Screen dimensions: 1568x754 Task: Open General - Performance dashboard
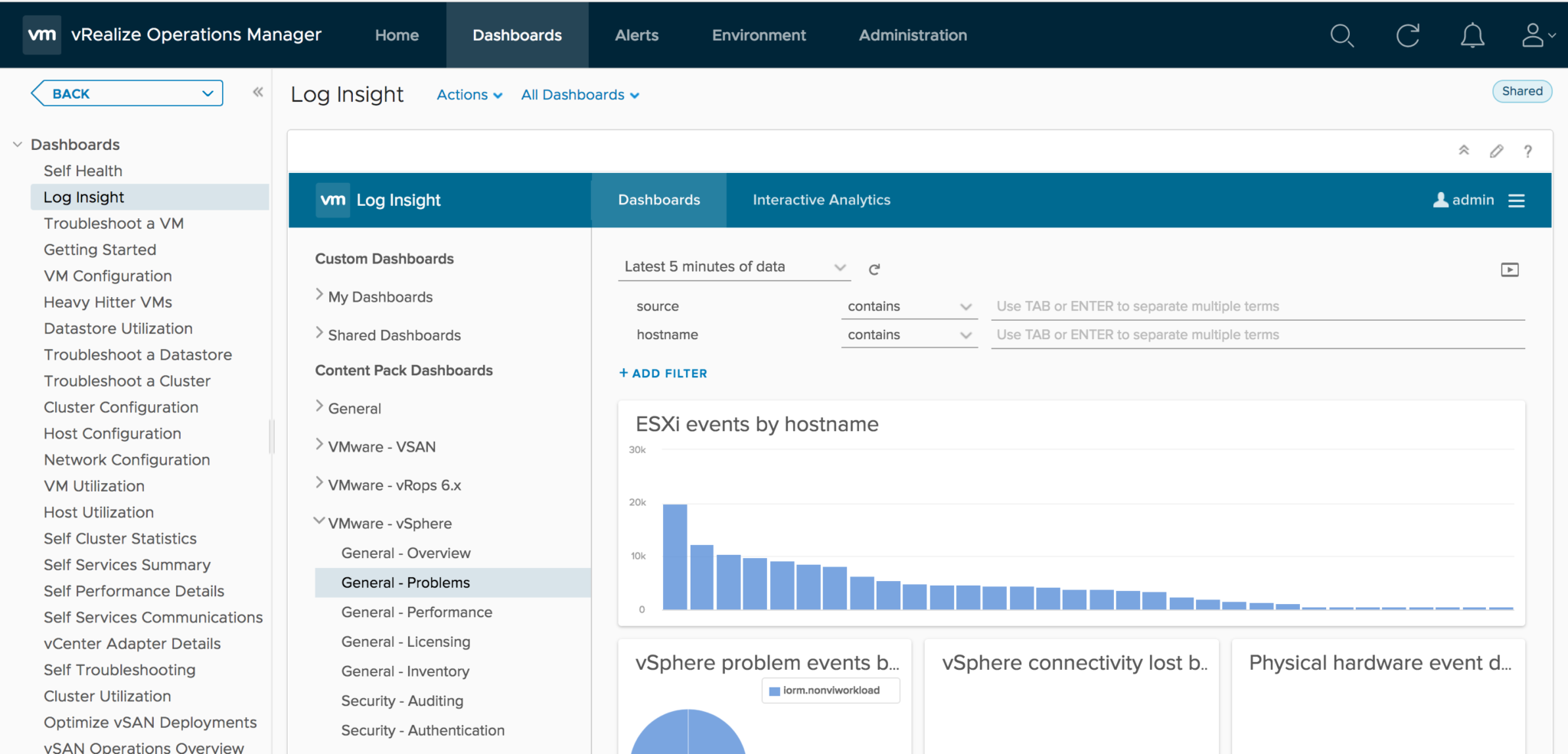click(x=416, y=612)
